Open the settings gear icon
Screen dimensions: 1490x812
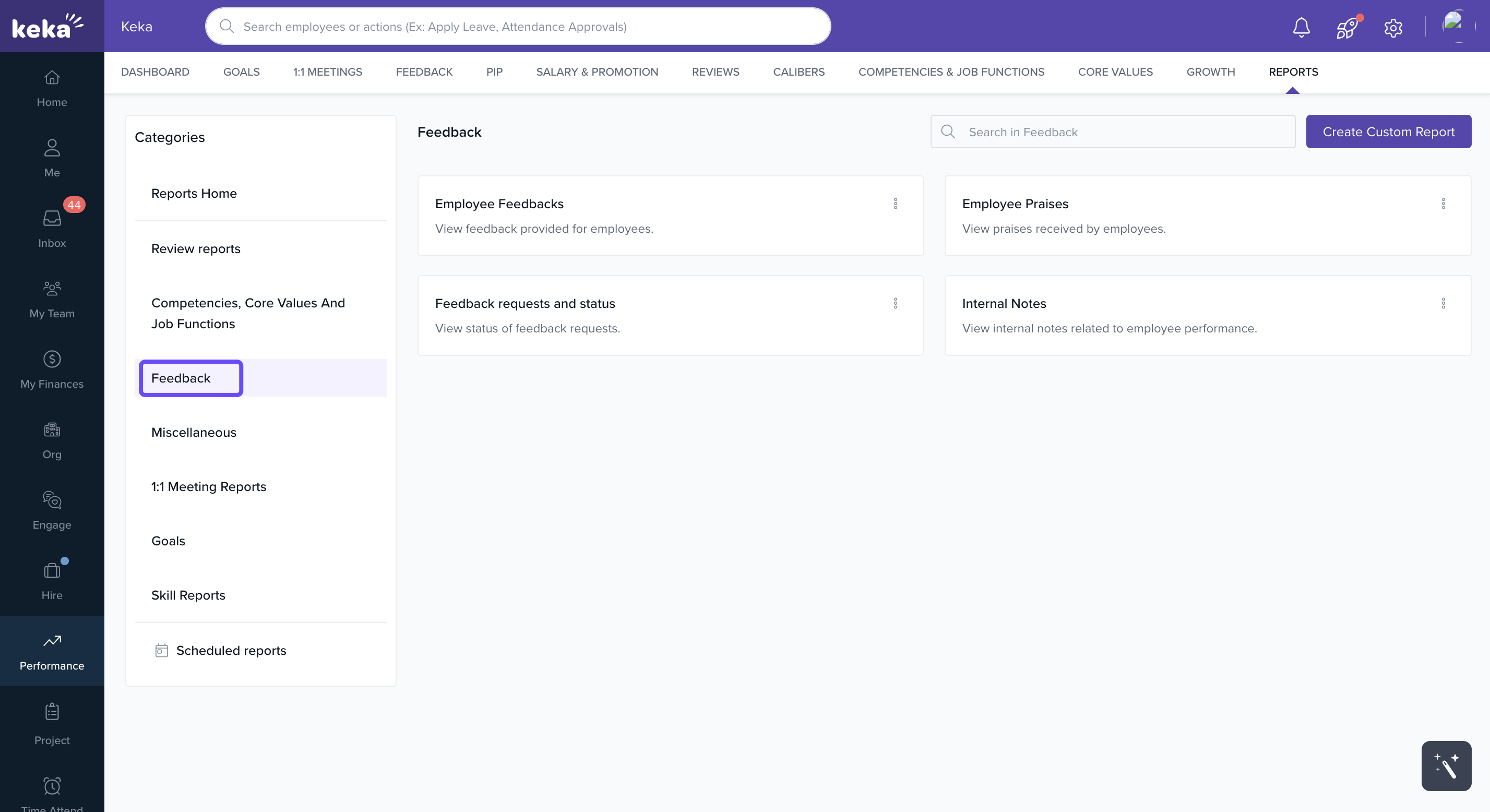1393,27
